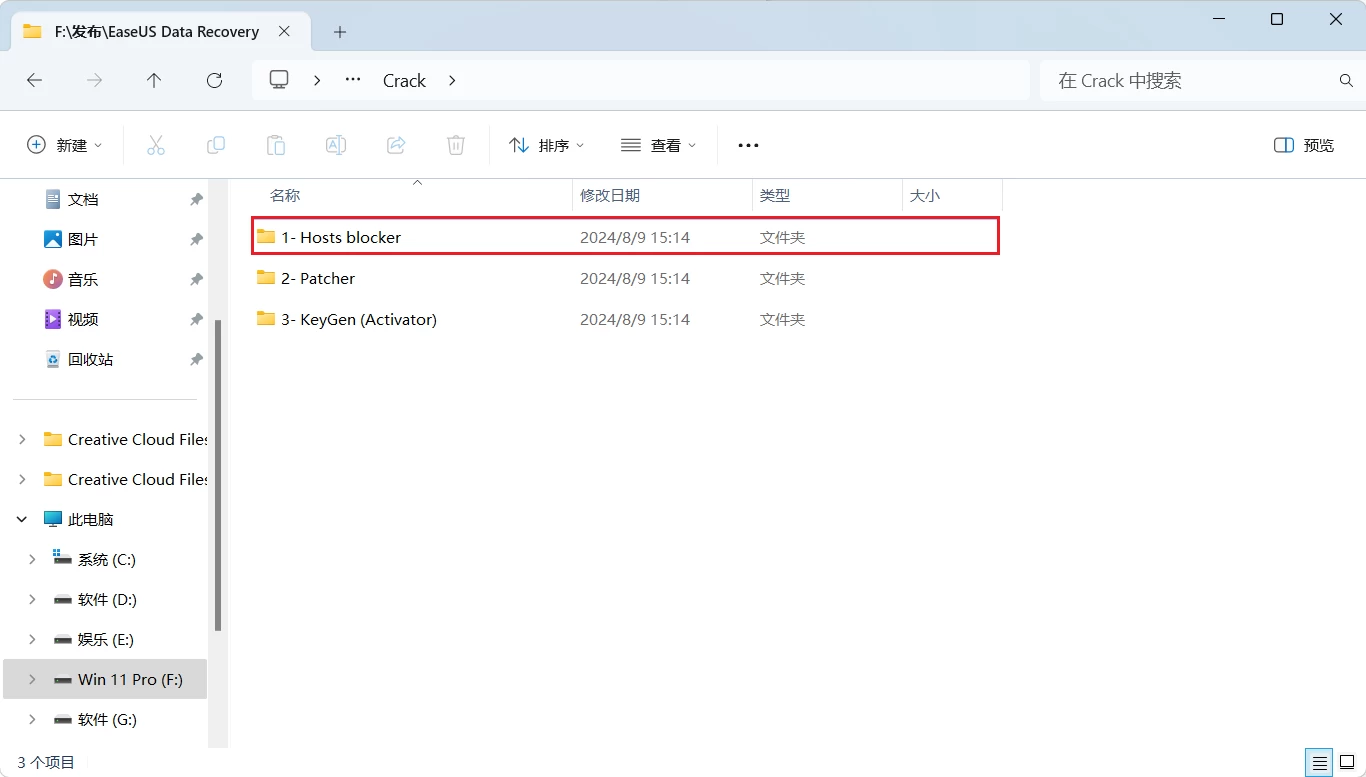This screenshot has width=1366, height=777.
Task: Click the search magnifier icon
Action: coord(1346,80)
